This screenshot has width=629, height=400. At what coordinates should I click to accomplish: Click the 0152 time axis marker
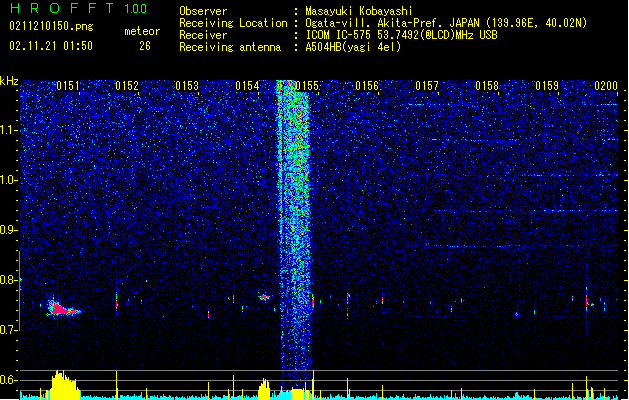click(x=127, y=86)
